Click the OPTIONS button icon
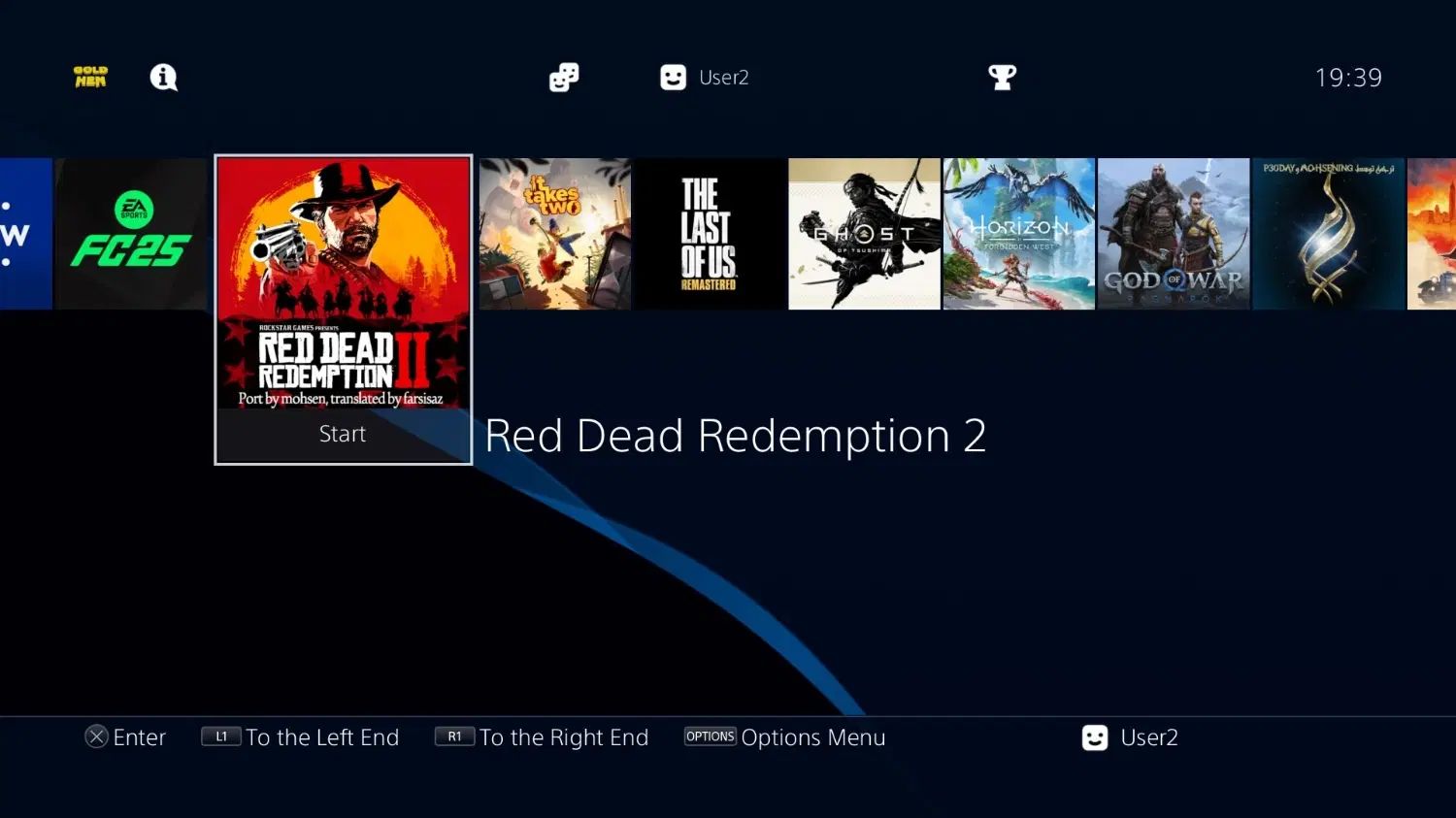This screenshot has height=818, width=1456. pyautogui.click(x=711, y=736)
